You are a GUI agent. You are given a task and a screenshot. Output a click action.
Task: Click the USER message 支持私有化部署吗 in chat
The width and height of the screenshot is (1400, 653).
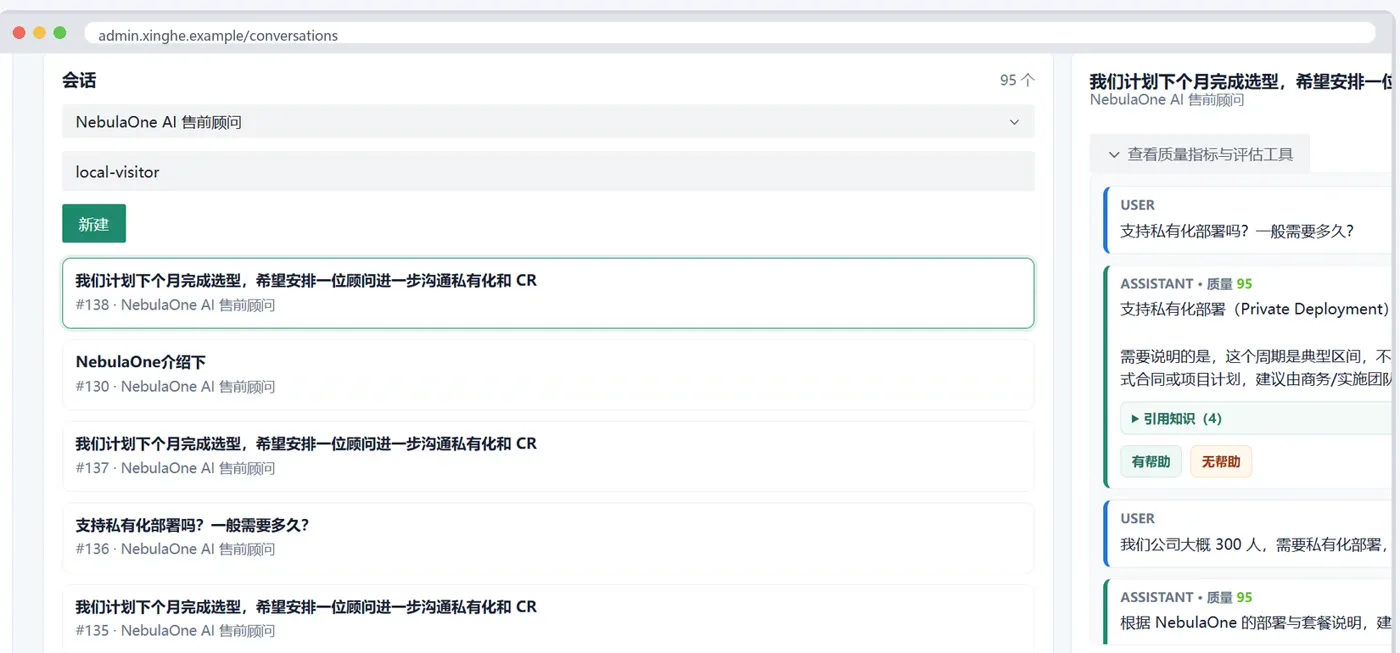pyautogui.click(x=1237, y=231)
